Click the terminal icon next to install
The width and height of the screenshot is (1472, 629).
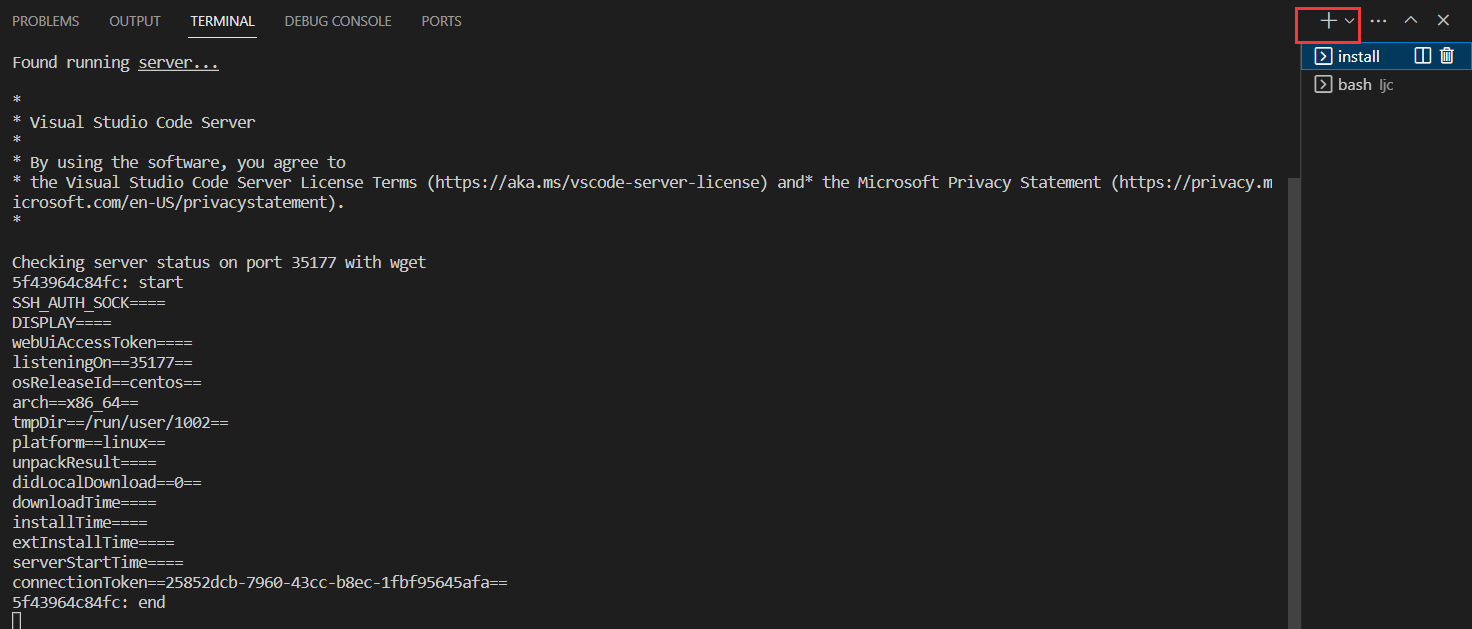1322,56
